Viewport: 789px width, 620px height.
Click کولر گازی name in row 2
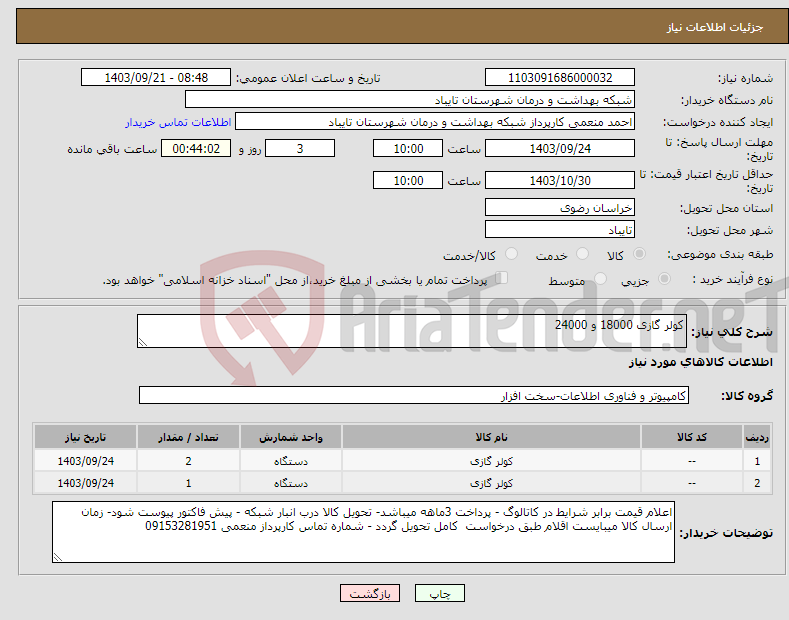[491, 483]
